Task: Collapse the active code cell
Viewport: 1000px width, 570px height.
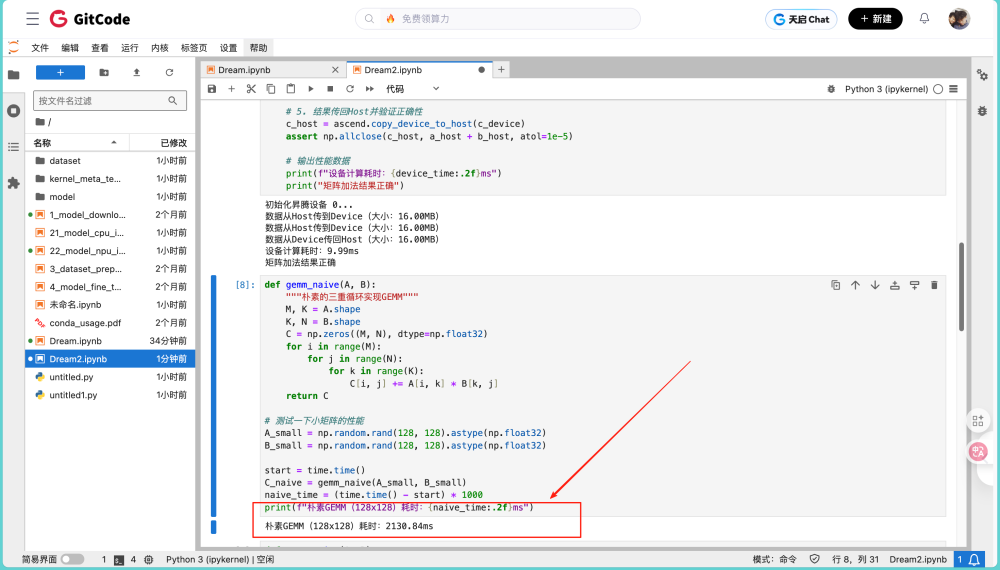Action: pos(214,396)
